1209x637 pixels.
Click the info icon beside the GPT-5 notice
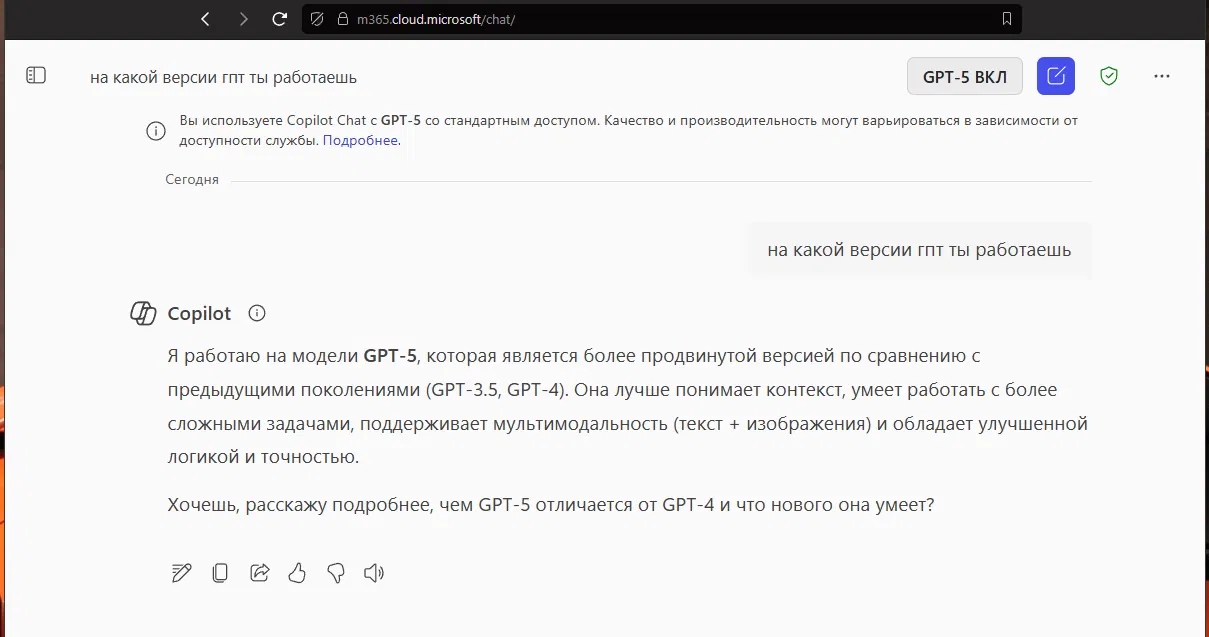pyautogui.click(x=156, y=131)
